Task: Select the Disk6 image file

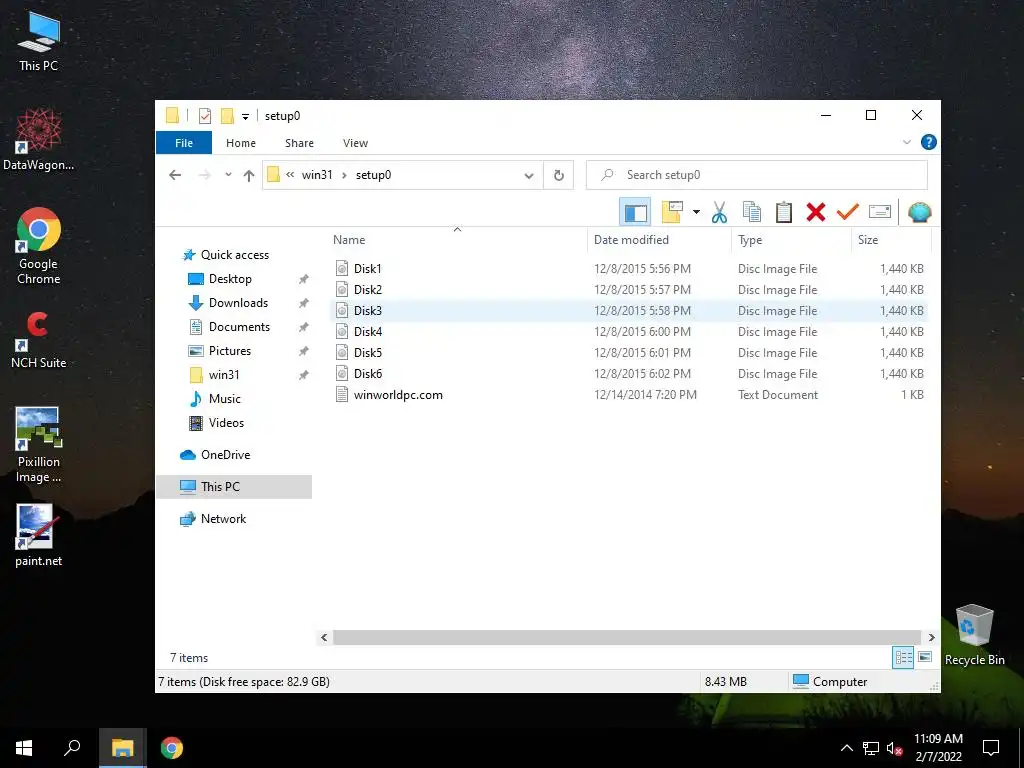Action: tap(368, 374)
